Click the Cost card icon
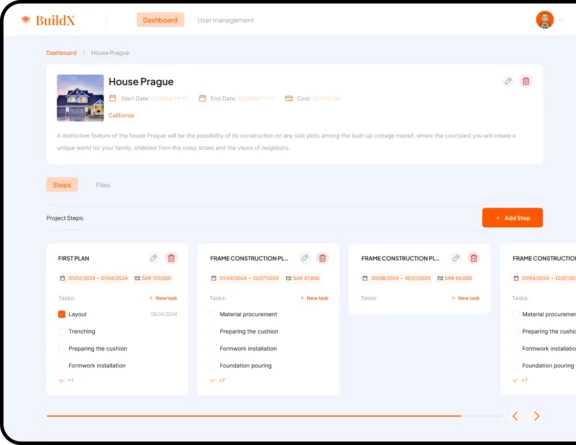The image size is (576, 445). 289,98
